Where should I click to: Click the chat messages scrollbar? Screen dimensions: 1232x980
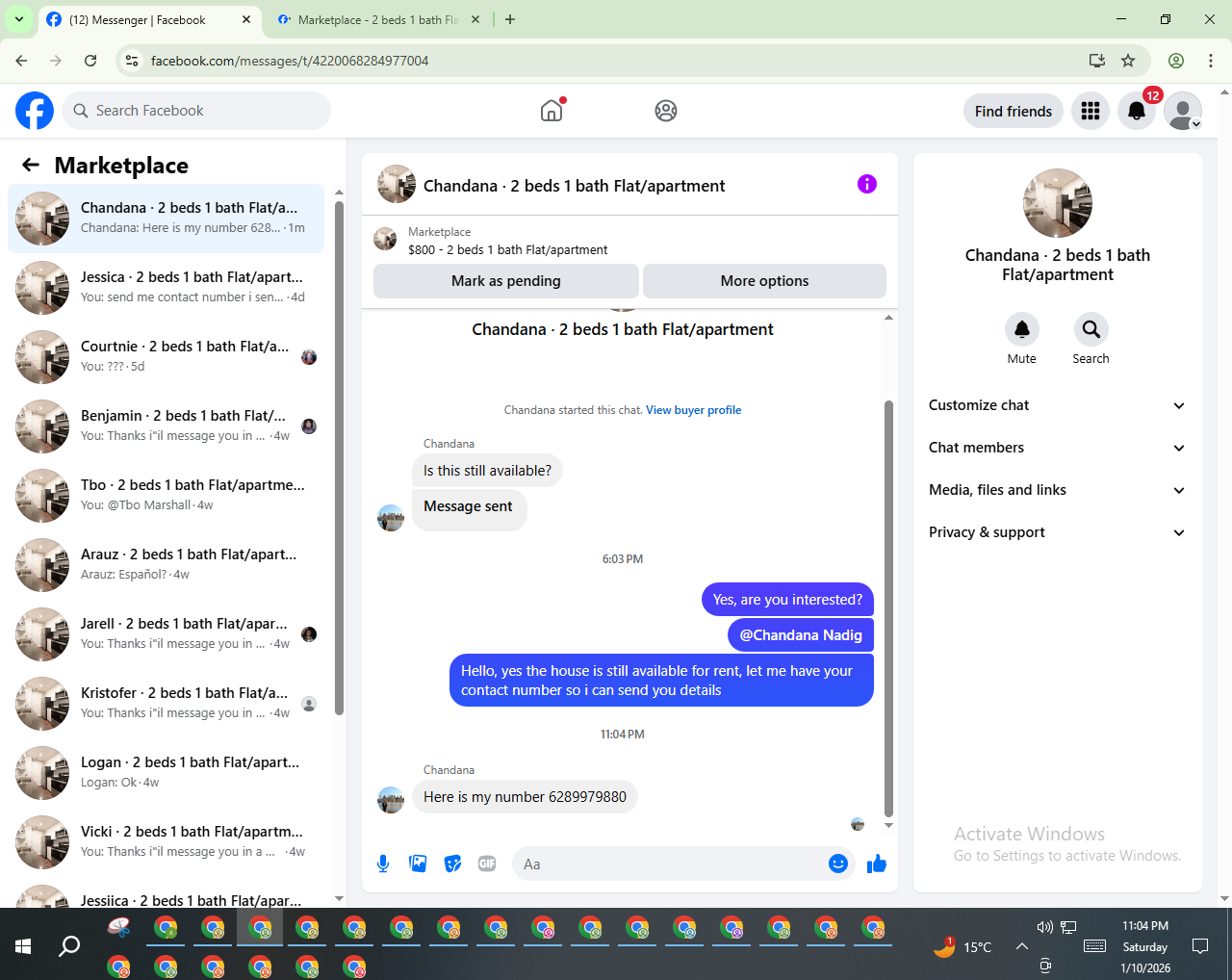pos(888,606)
